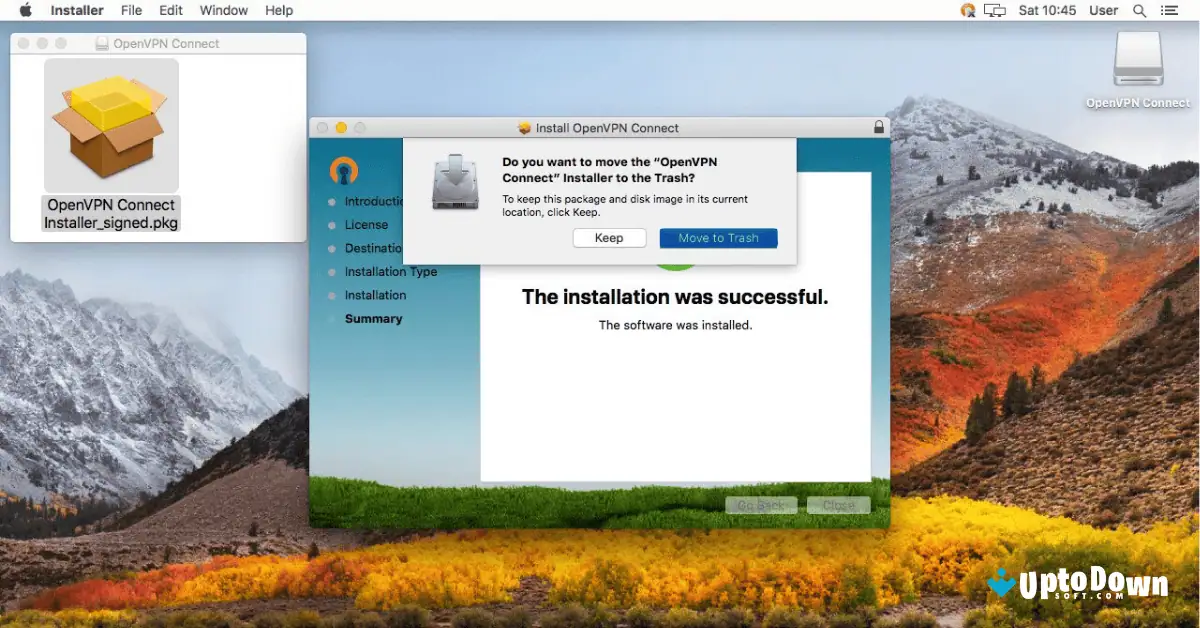
Task: Click Move to Trash
Action: coord(718,237)
